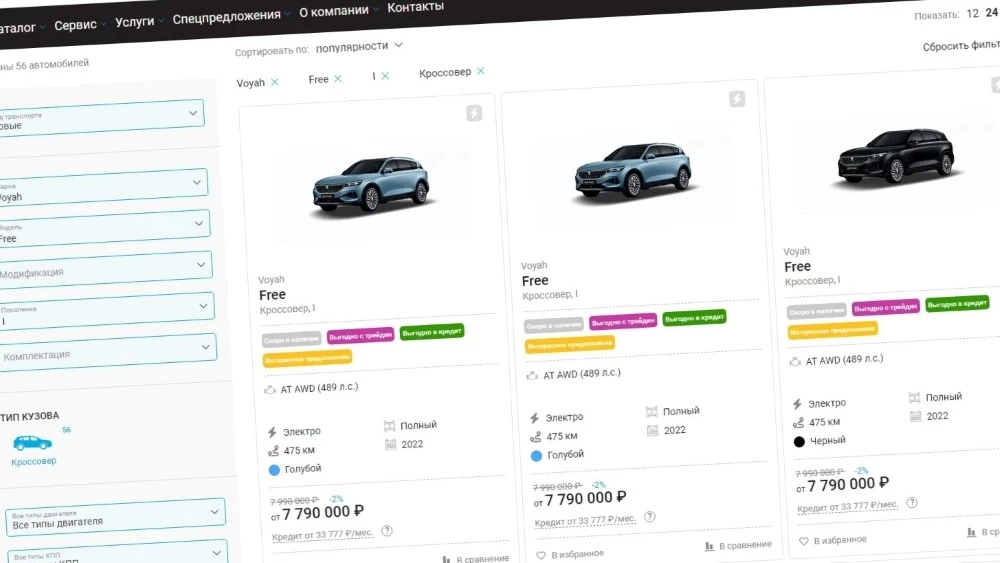Click the credit help question icon on first card
The height and width of the screenshot is (563, 1000).
coord(386,530)
